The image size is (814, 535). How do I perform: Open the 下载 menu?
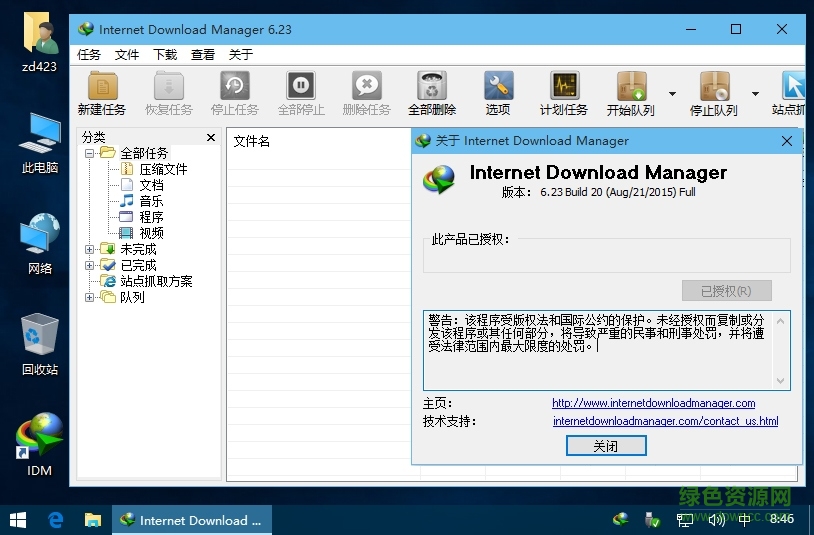click(x=165, y=55)
